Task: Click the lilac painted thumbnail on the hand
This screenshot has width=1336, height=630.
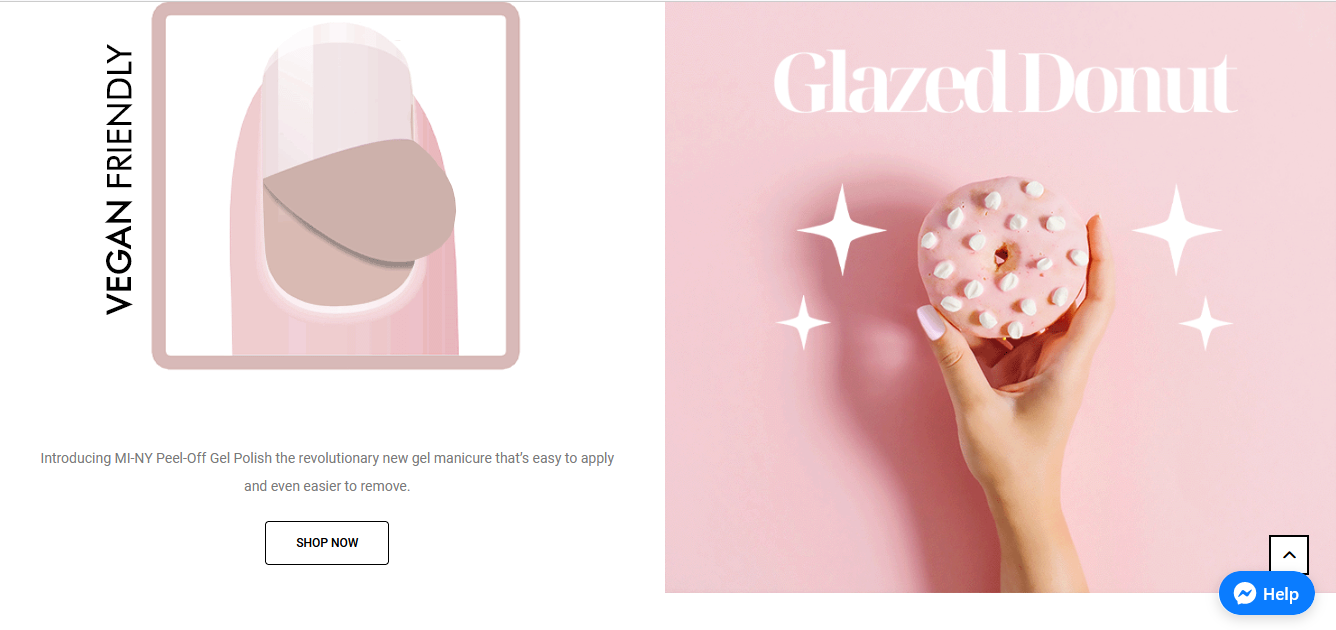Action: [x=930, y=322]
